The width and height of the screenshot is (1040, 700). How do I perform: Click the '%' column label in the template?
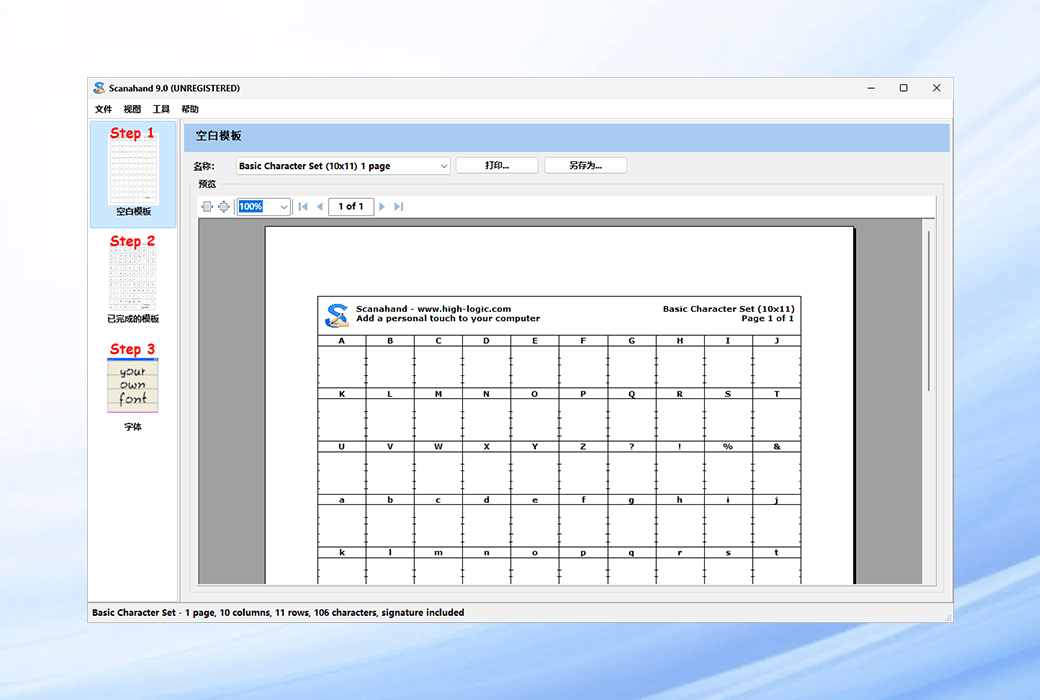728,447
